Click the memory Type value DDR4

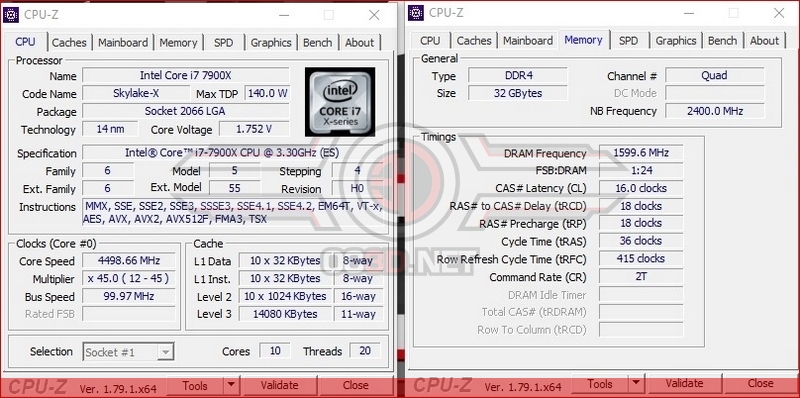click(518, 76)
